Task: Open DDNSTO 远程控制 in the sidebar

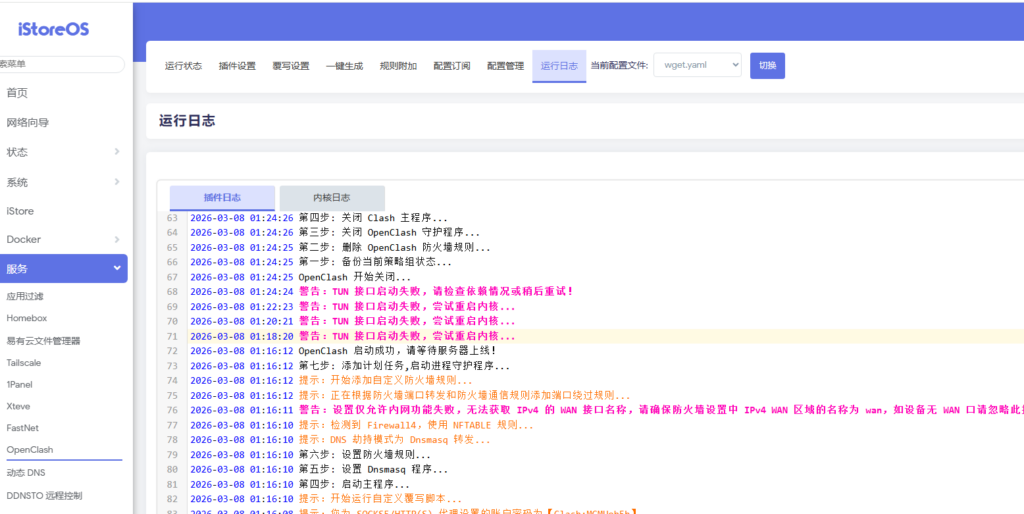Action: pyautogui.click(x=44, y=495)
